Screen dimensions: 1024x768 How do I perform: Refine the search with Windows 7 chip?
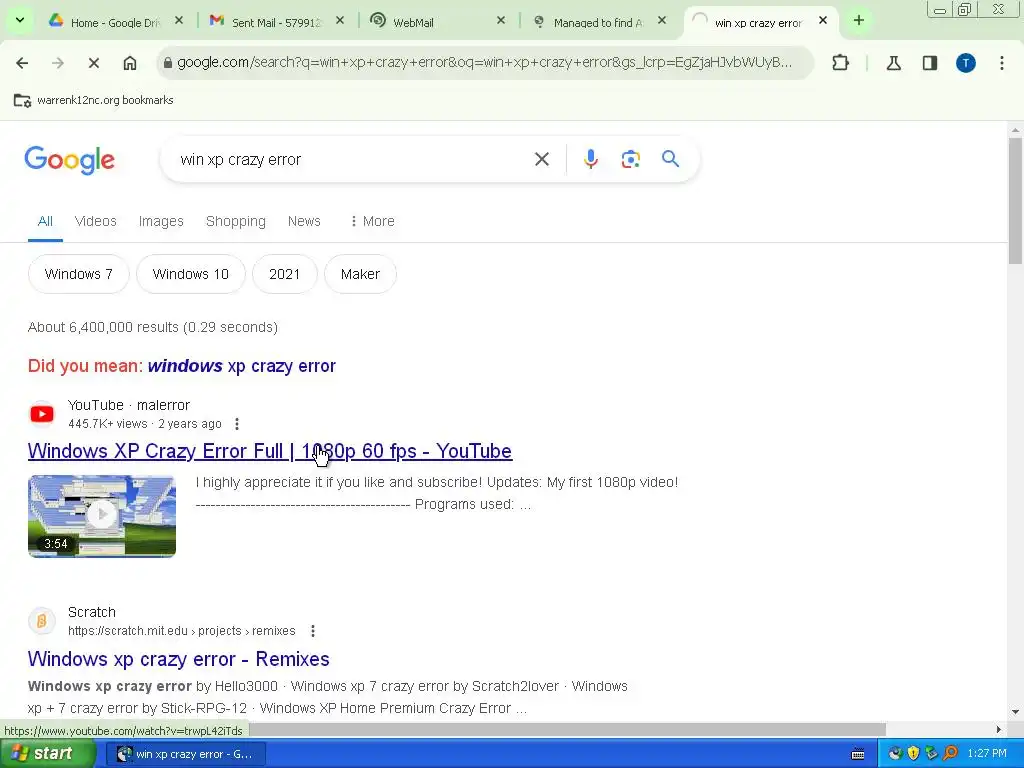(x=78, y=274)
